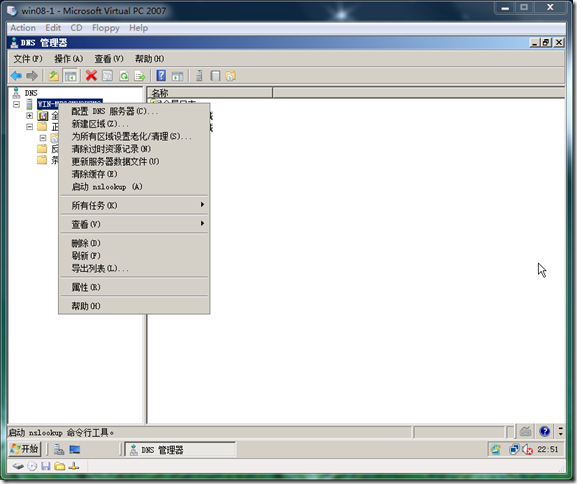
Task: Click the Up One Level folder icon
Action: pyautogui.click(x=54, y=76)
